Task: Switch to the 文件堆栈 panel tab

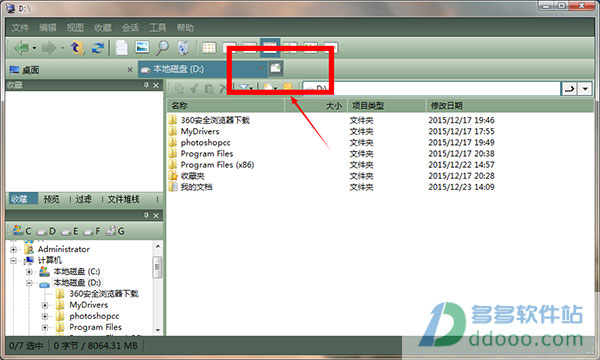Action: tap(123, 199)
